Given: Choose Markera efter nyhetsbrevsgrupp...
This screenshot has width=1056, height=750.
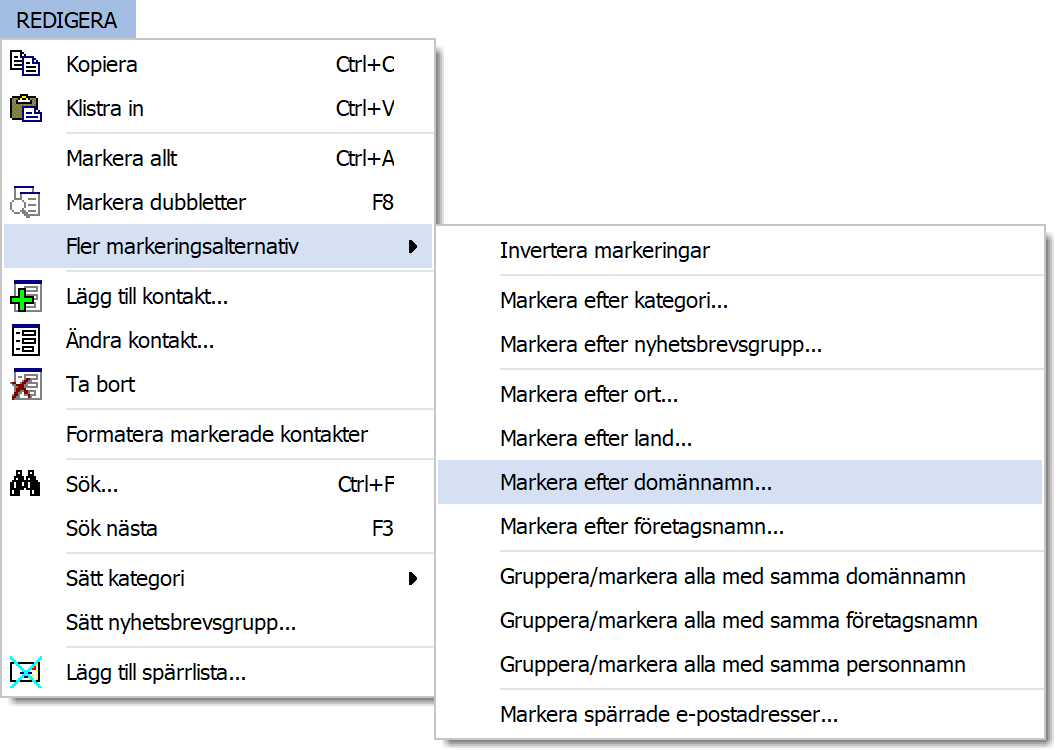Looking at the screenshot, I should (739, 344).
